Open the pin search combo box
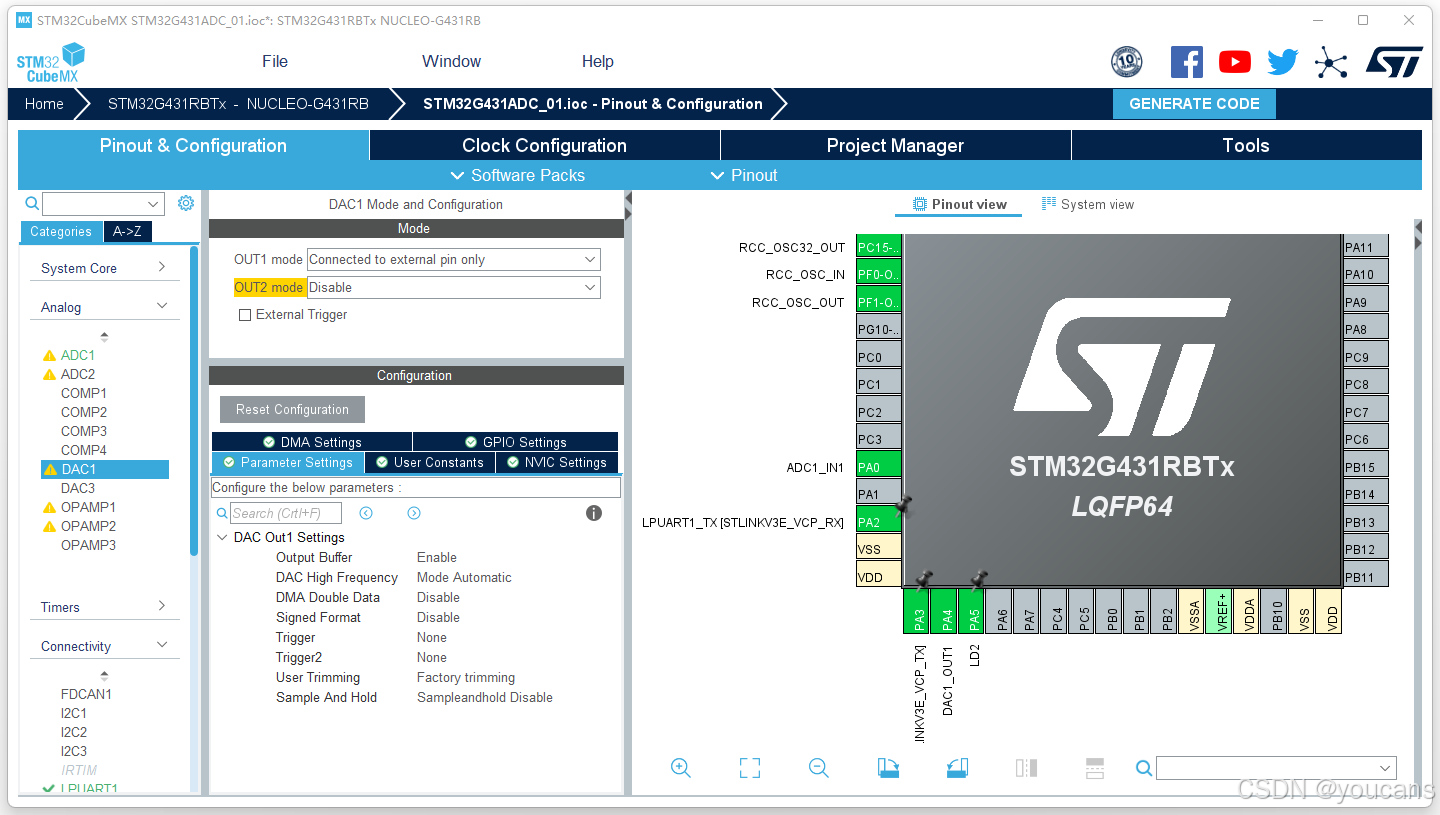The height and width of the screenshot is (815, 1440). pos(1276,768)
